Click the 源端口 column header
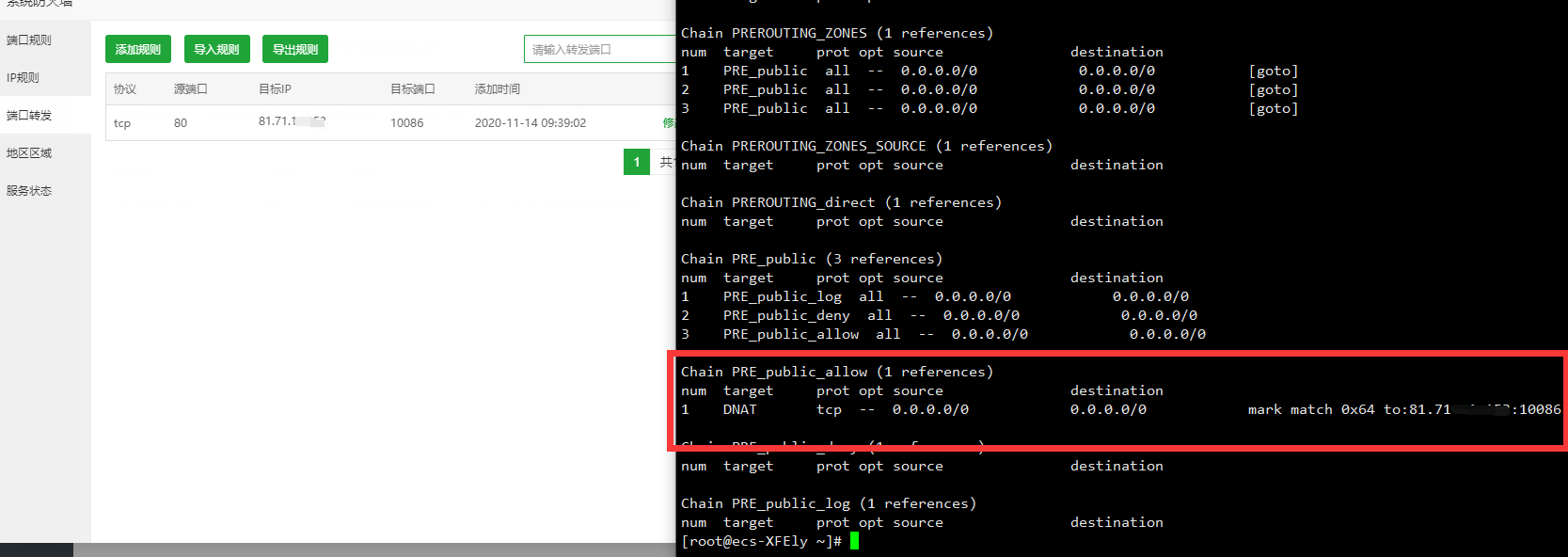Image resolution: width=1568 pixels, height=557 pixels. [x=191, y=89]
